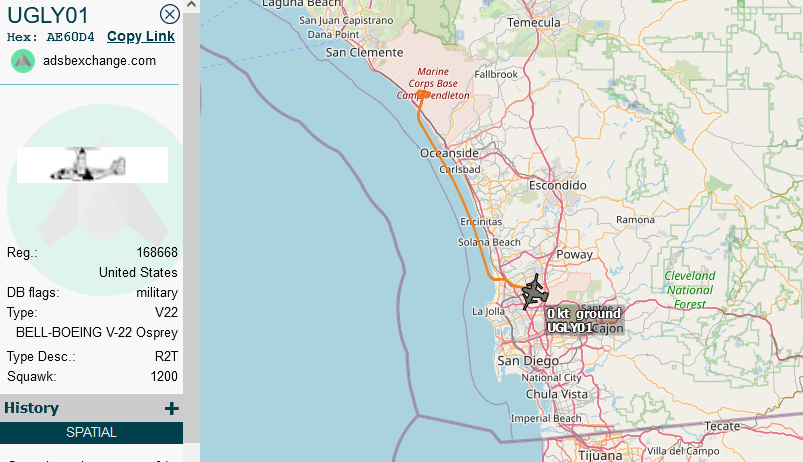This screenshot has height=462, width=803.
Task: Click the Encinitas label on the map
Action: click(481, 222)
